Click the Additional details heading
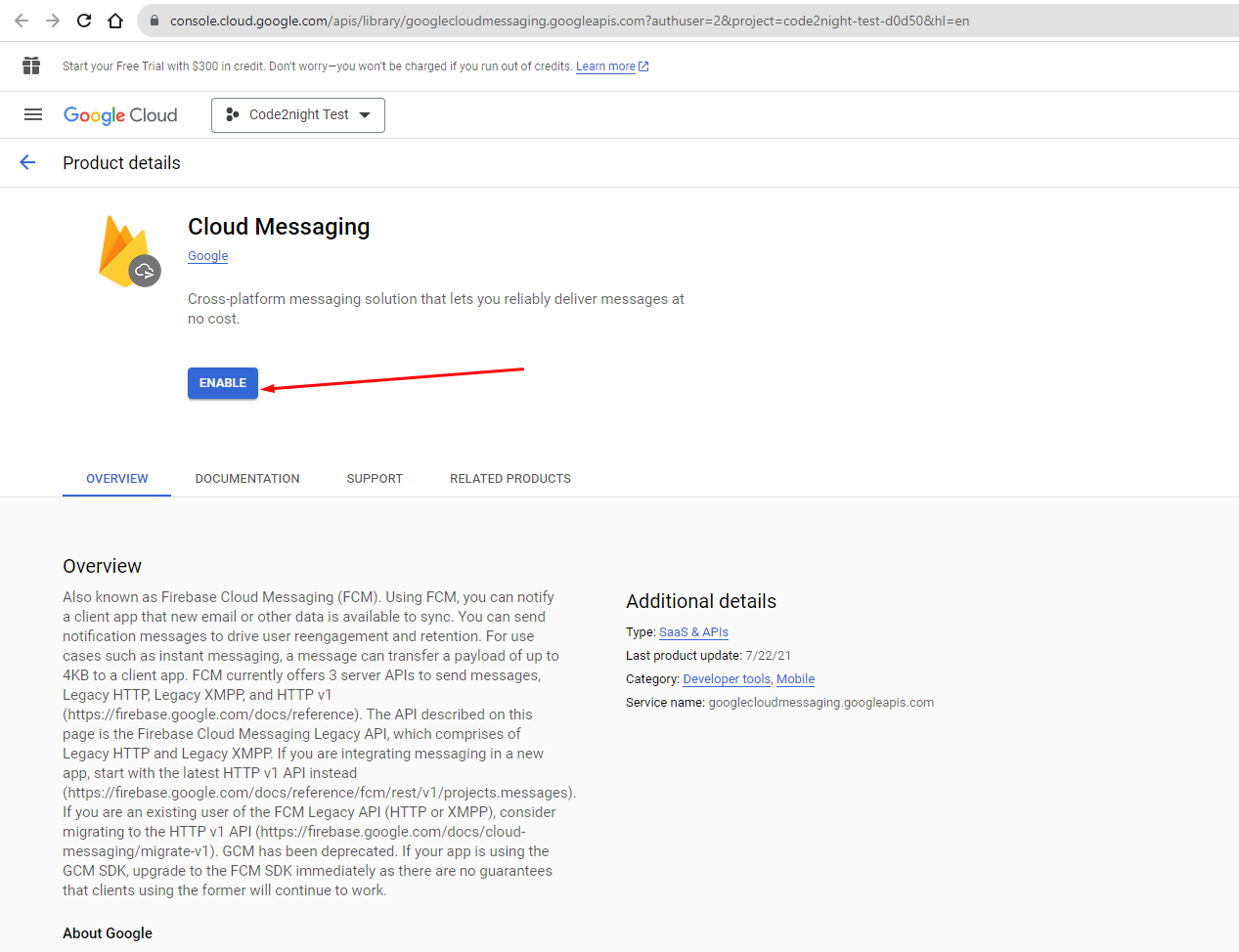 pyautogui.click(x=701, y=601)
